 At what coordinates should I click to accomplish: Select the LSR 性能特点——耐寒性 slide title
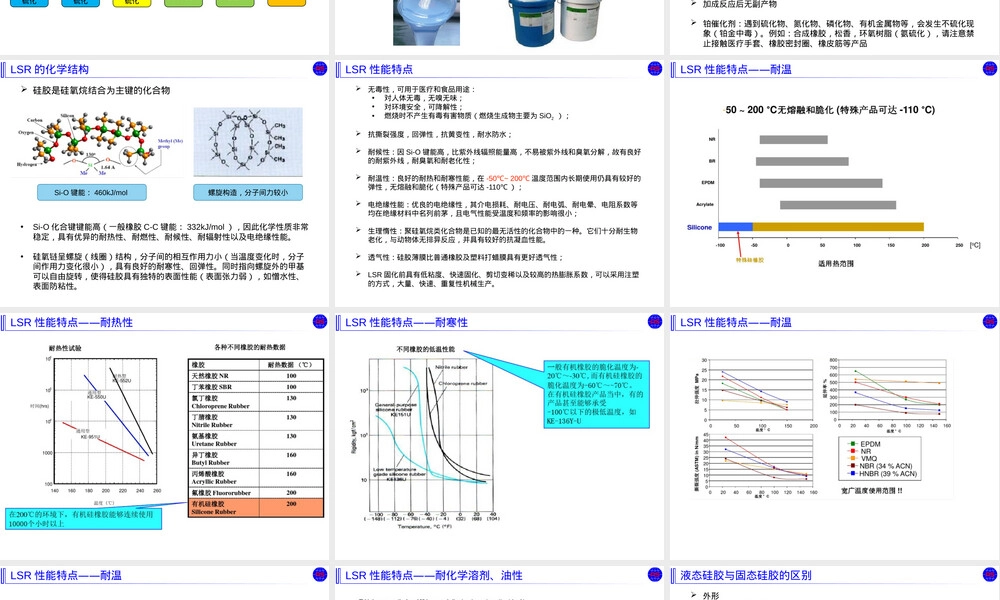tap(406, 323)
